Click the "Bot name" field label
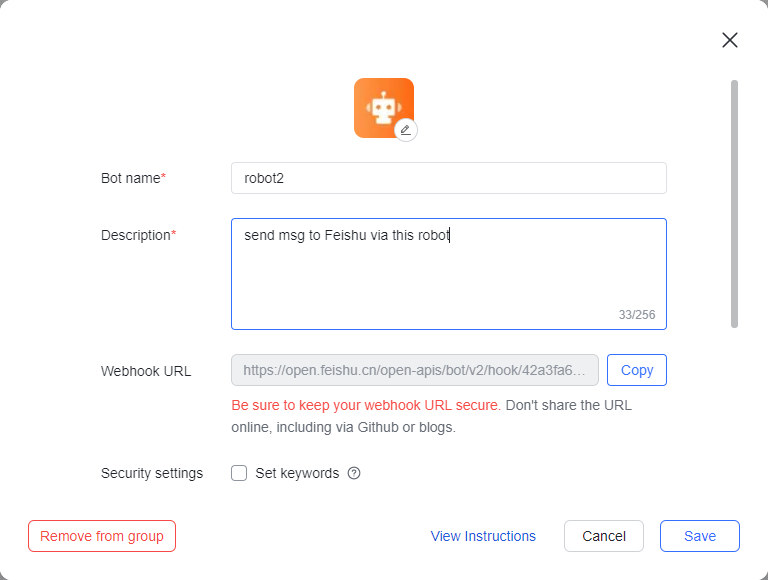 [131, 178]
